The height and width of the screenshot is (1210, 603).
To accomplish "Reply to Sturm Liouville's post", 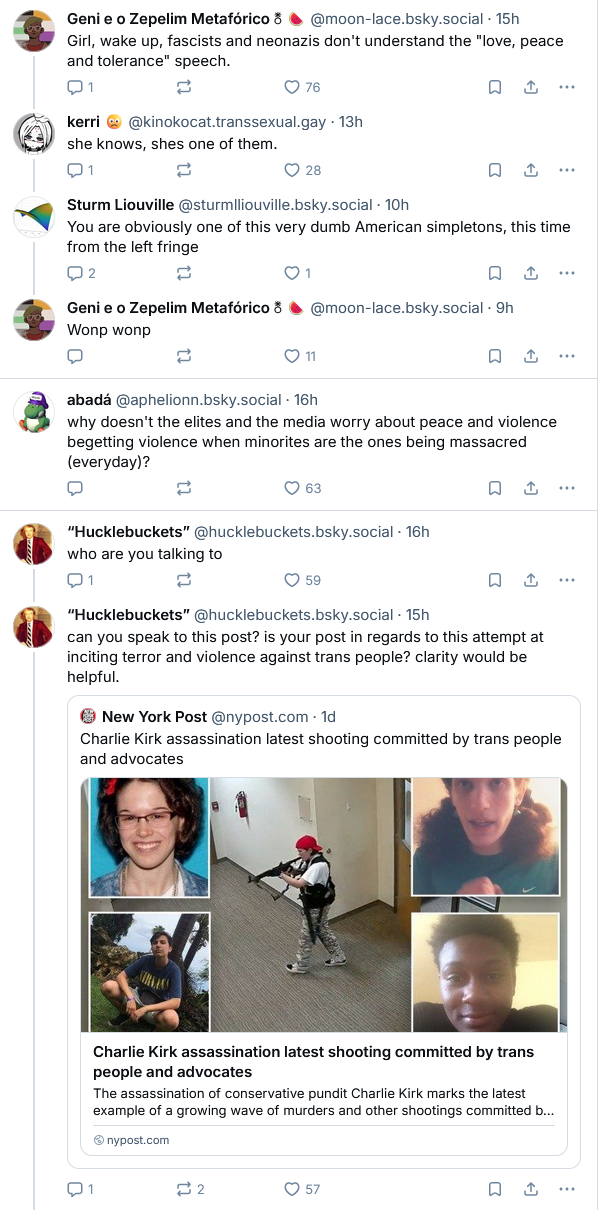I will coord(75,273).
